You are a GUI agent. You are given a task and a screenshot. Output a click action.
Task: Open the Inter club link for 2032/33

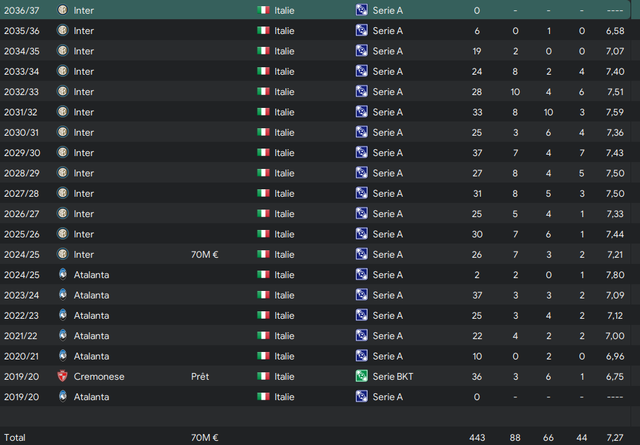tap(84, 91)
